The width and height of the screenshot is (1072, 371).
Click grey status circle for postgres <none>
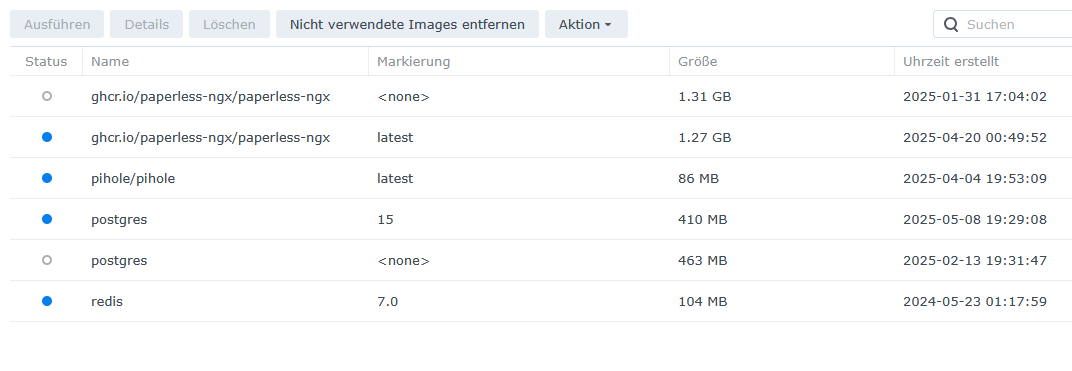(x=46, y=260)
